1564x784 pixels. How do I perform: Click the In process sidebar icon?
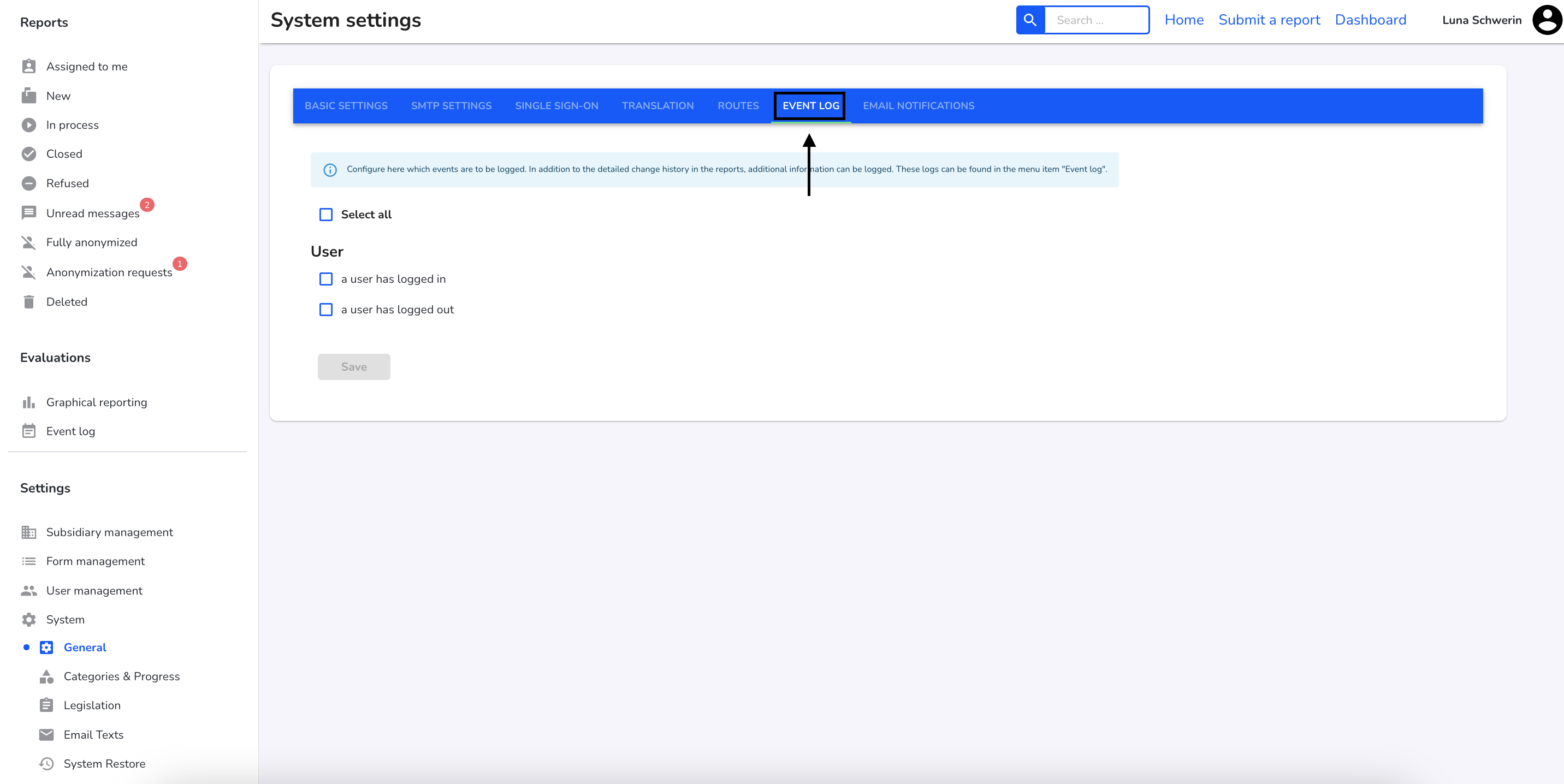coord(29,125)
